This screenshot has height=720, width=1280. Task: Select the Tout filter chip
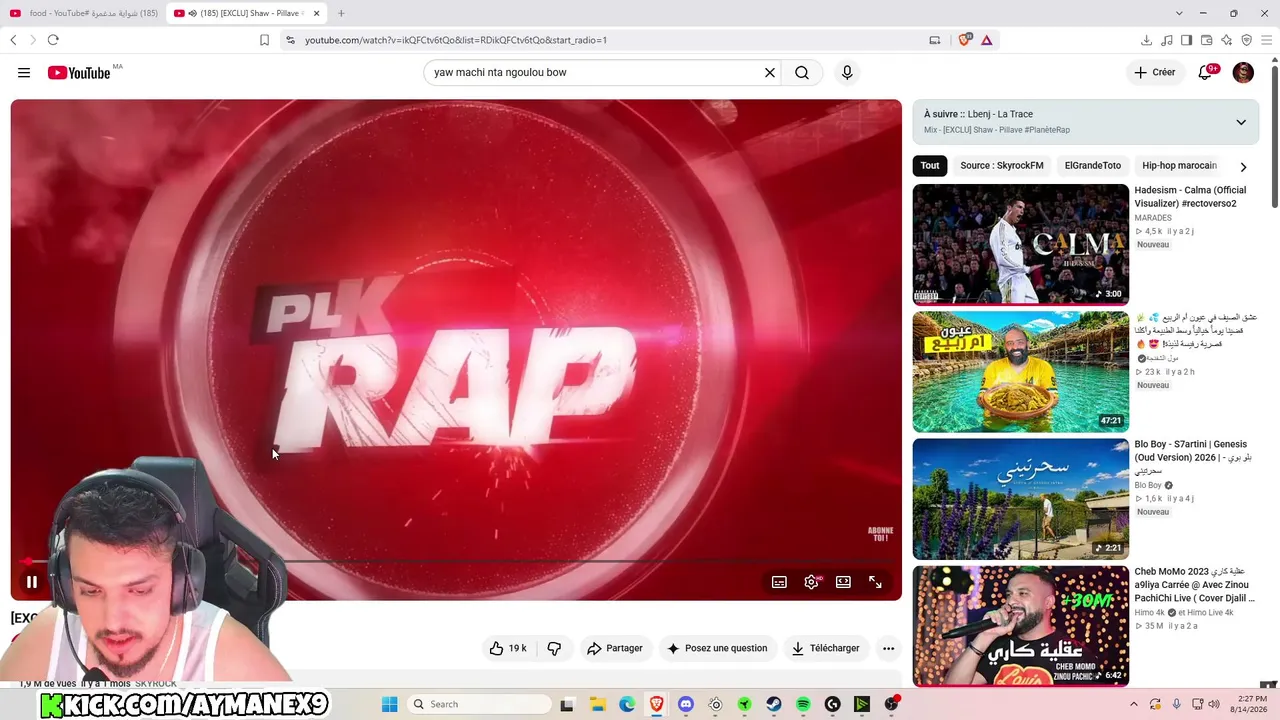930,166
